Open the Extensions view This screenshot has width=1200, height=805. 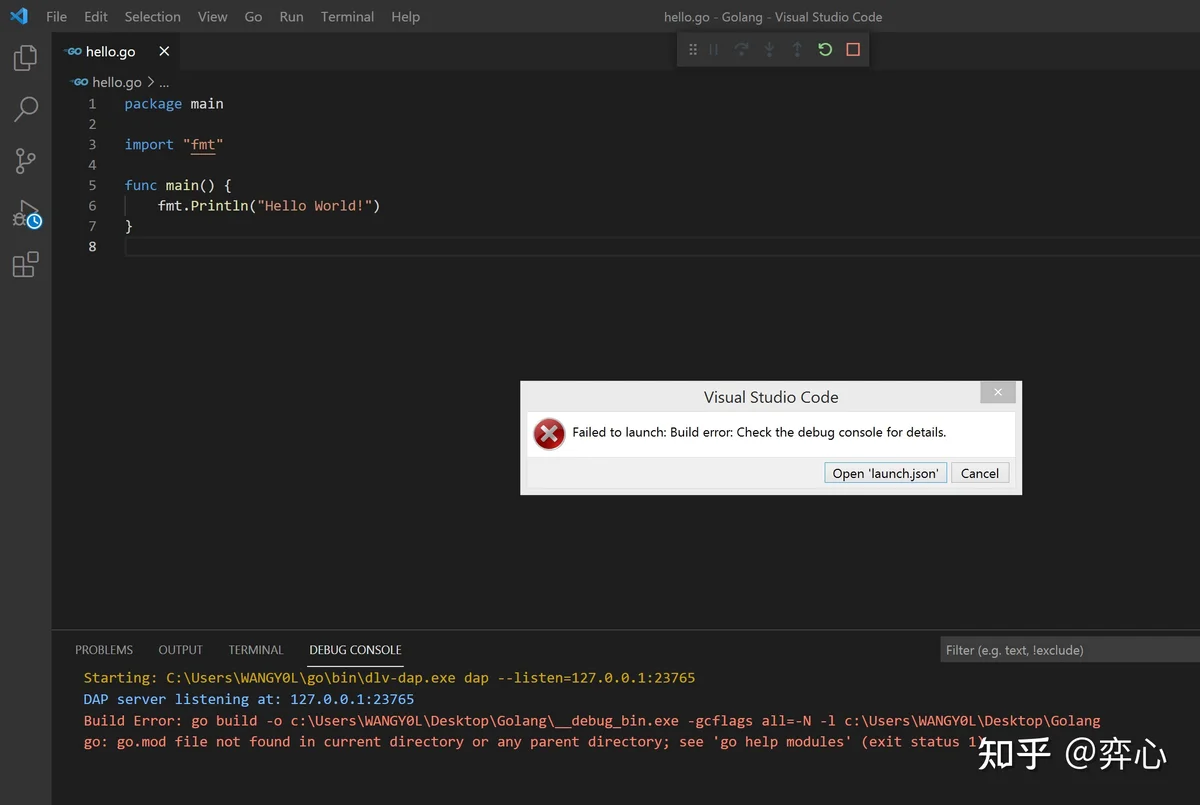[25, 265]
